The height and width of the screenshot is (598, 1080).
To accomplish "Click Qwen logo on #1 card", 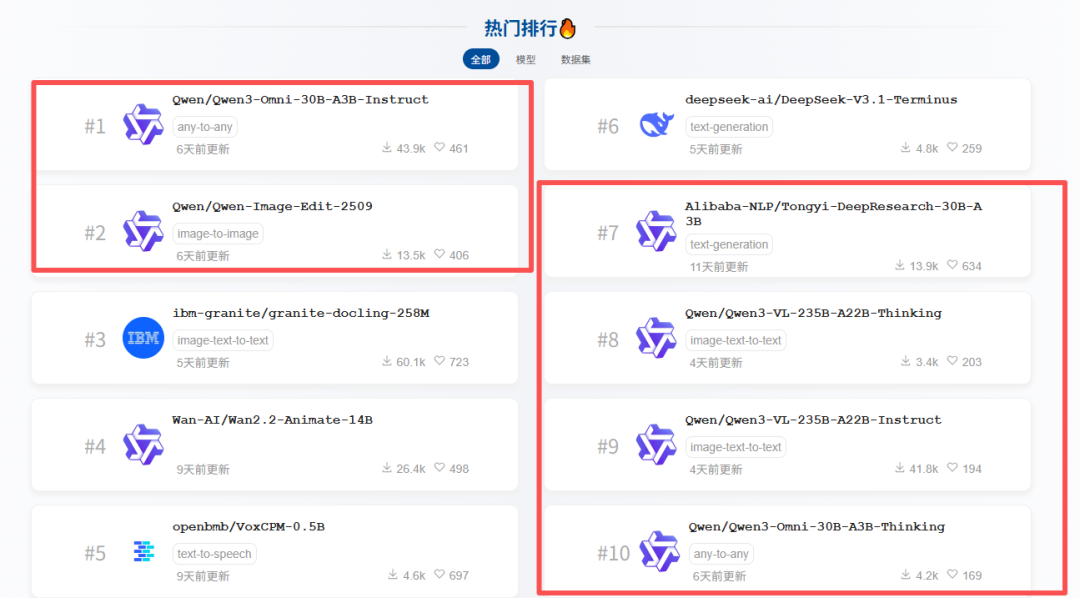I will pos(143,125).
